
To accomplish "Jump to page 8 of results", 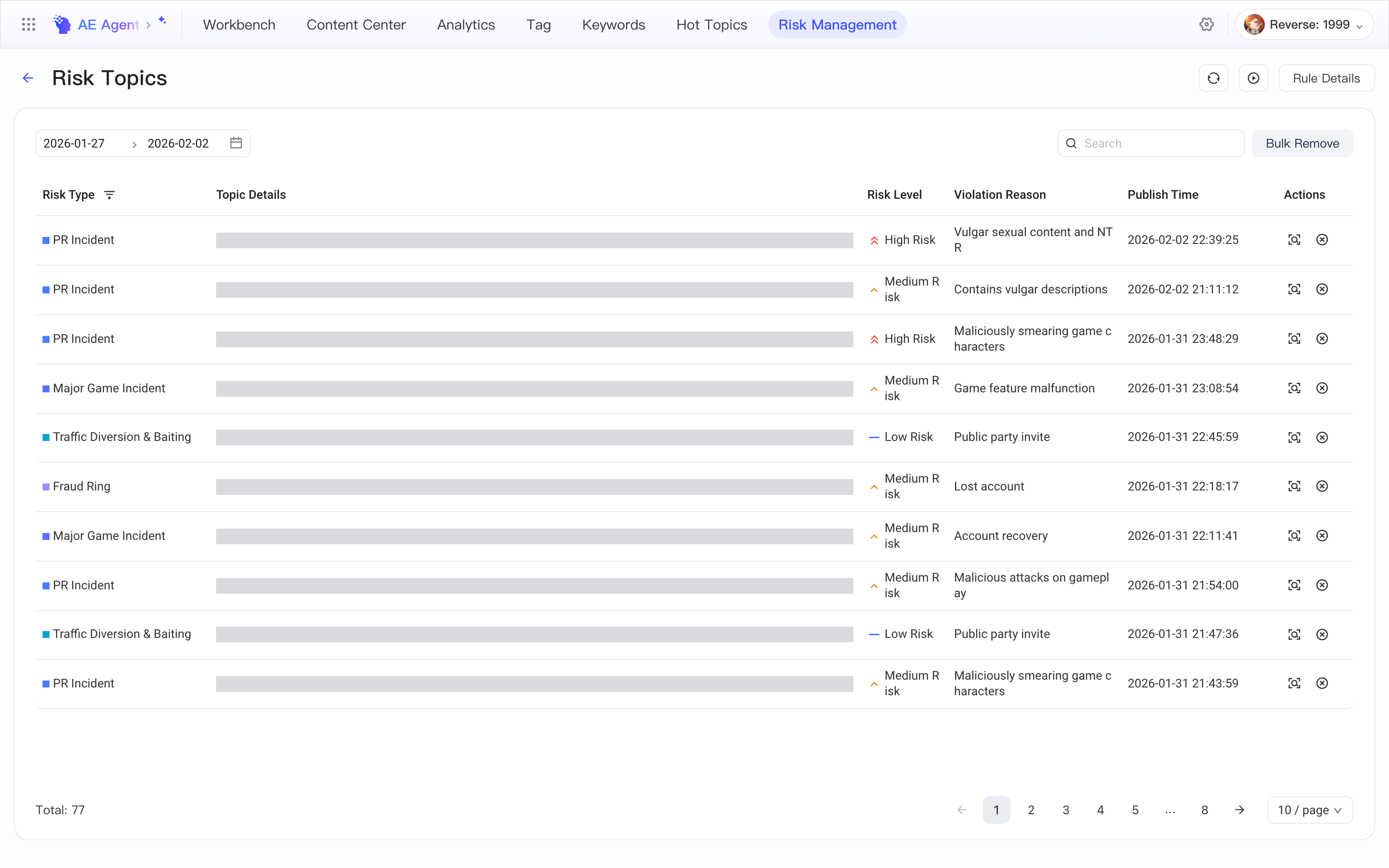I will (x=1204, y=810).
